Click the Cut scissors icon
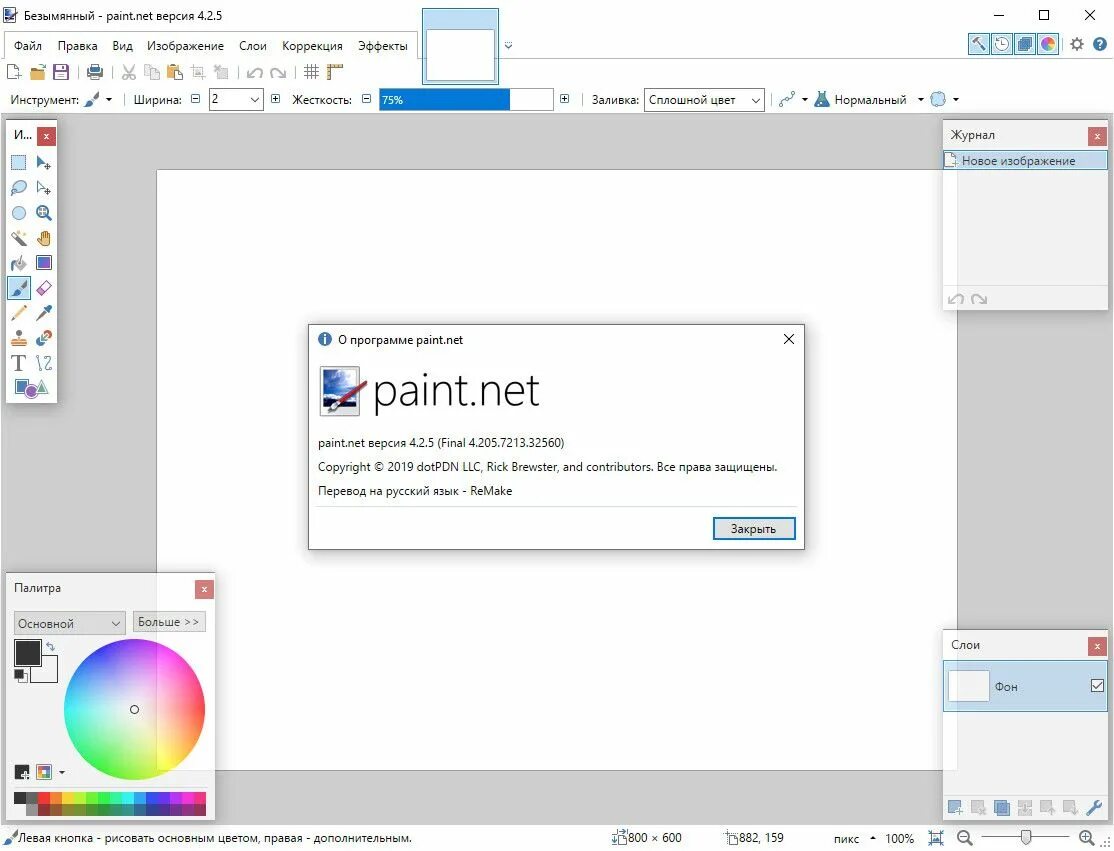Screen dimensions: 1114x851 [x=129, y=72]
